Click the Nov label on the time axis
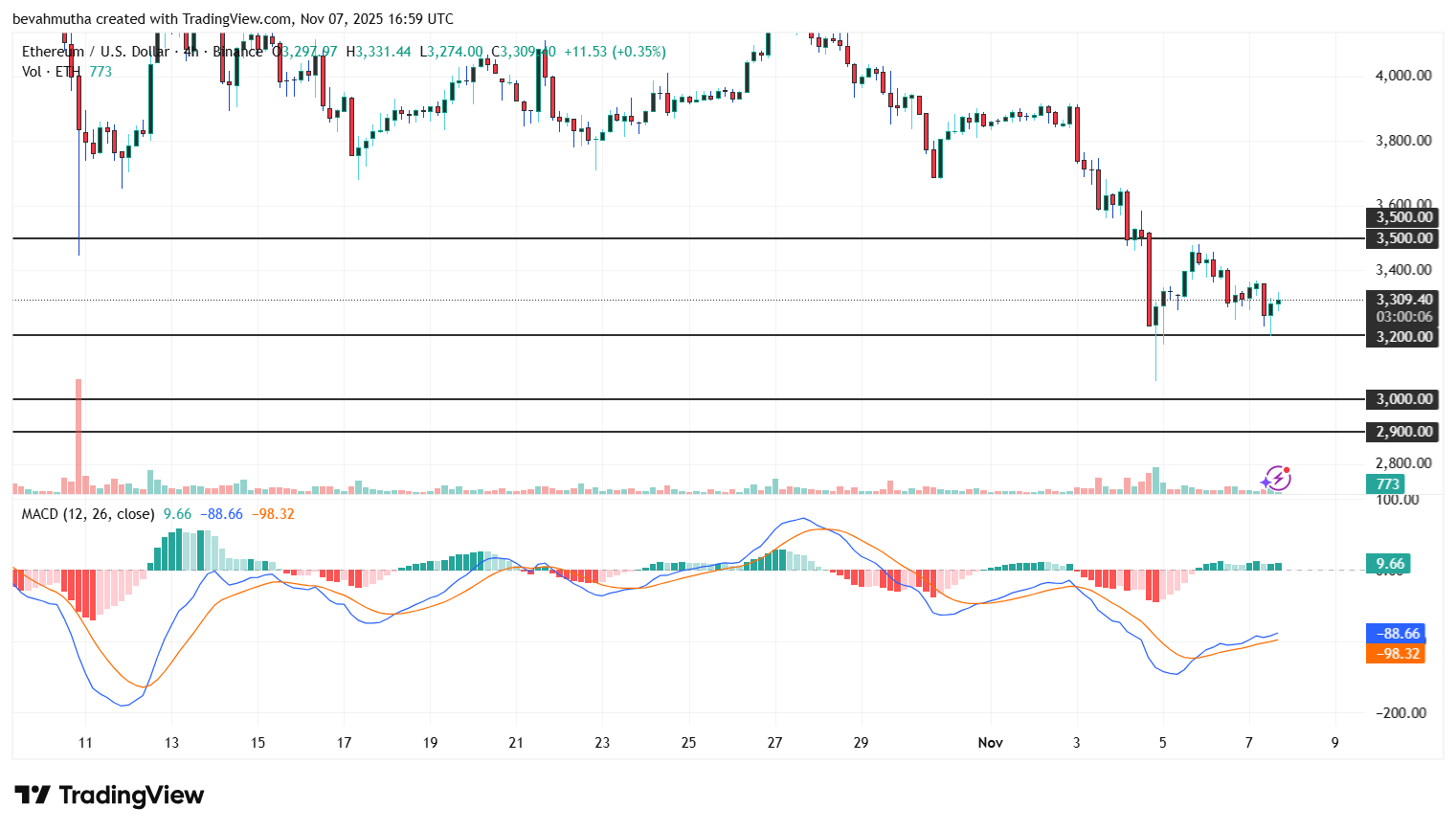Viewport: 1456px width, 831px height. 990,743
